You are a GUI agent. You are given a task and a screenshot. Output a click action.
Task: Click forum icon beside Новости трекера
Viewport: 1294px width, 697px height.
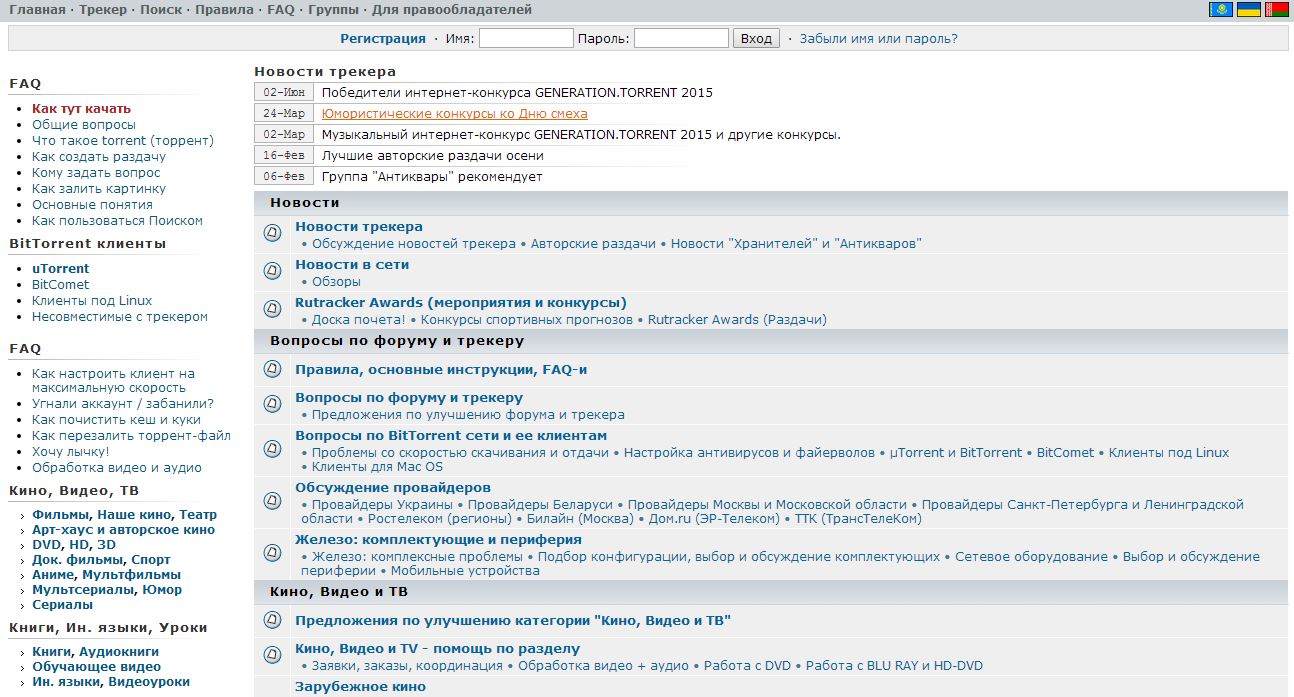(x=272, y=233)
